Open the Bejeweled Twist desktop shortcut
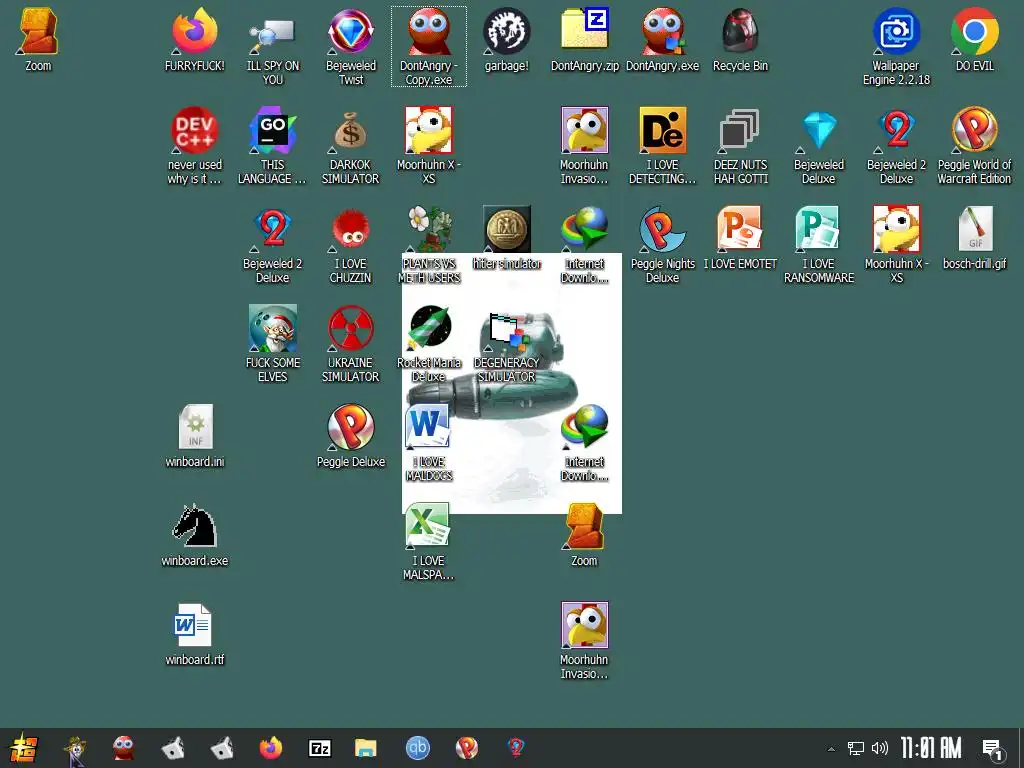 click(351, 46)
